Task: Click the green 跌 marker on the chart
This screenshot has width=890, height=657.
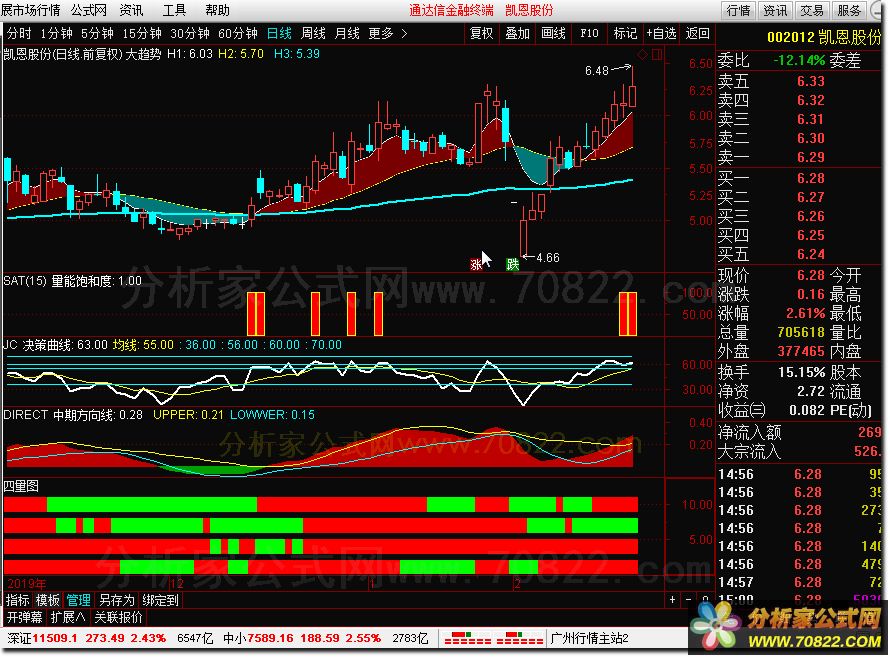Action: 513,264
